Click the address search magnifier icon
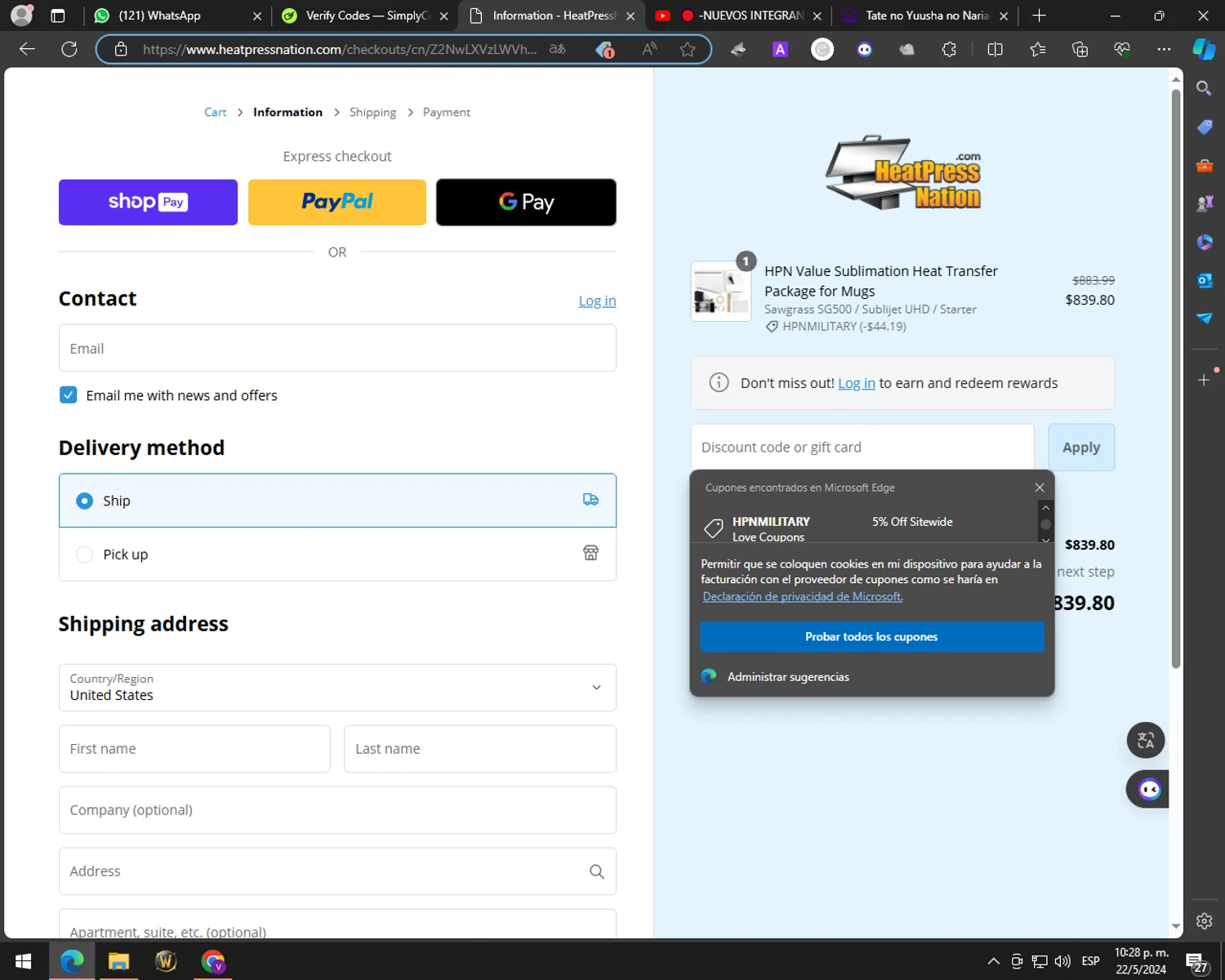The width and height of the screenshot is (1225, 980). pos(597,871)
